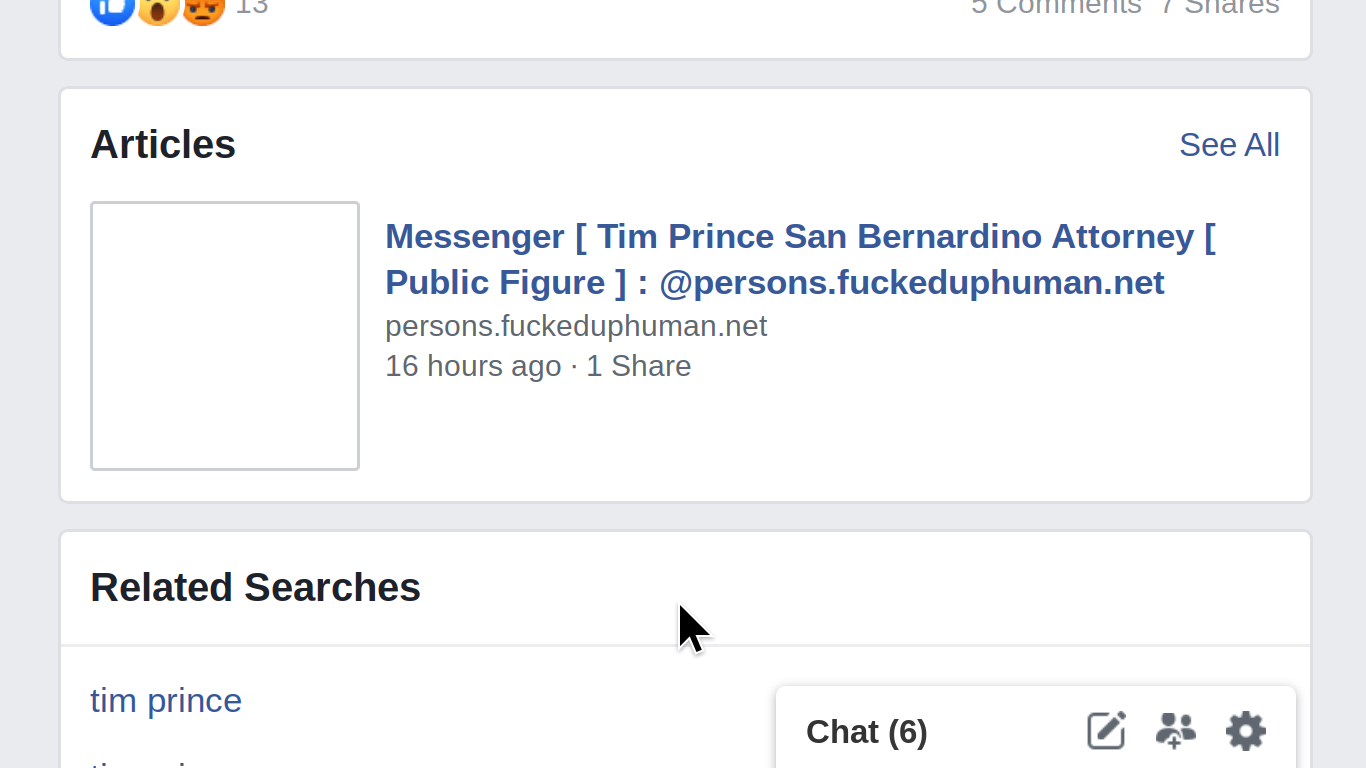
Task: Click the second related search suggestion
Action: [x=150, y=762]
